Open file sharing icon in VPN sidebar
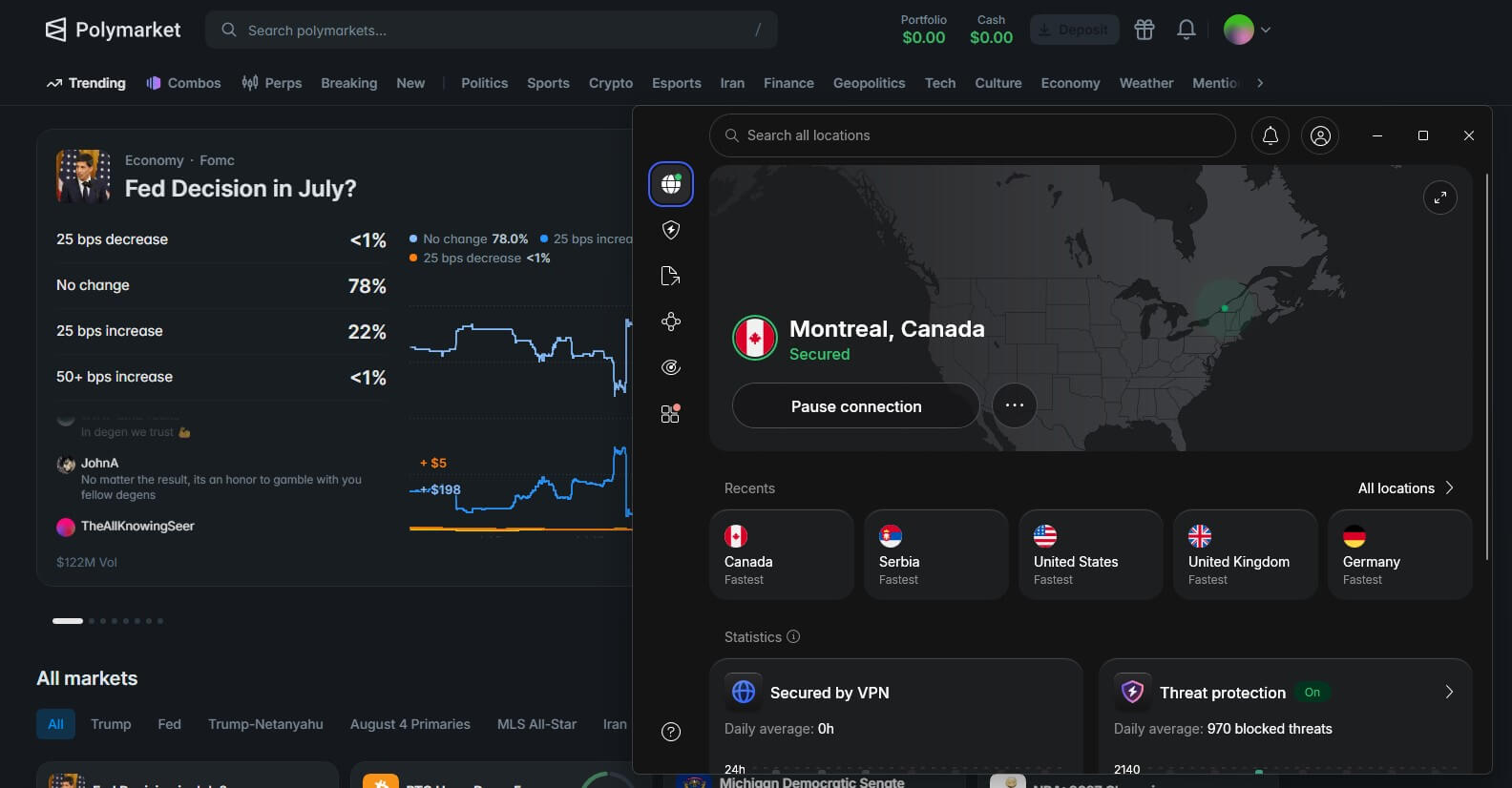The image size is (1512, 788). pyautogui.click(x=671, y=276)
